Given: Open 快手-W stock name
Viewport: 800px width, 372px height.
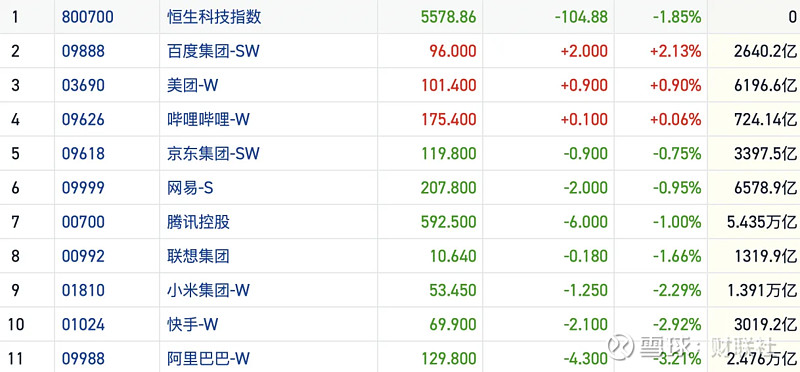Looking at the screenshot, I should tap(192, 325).
